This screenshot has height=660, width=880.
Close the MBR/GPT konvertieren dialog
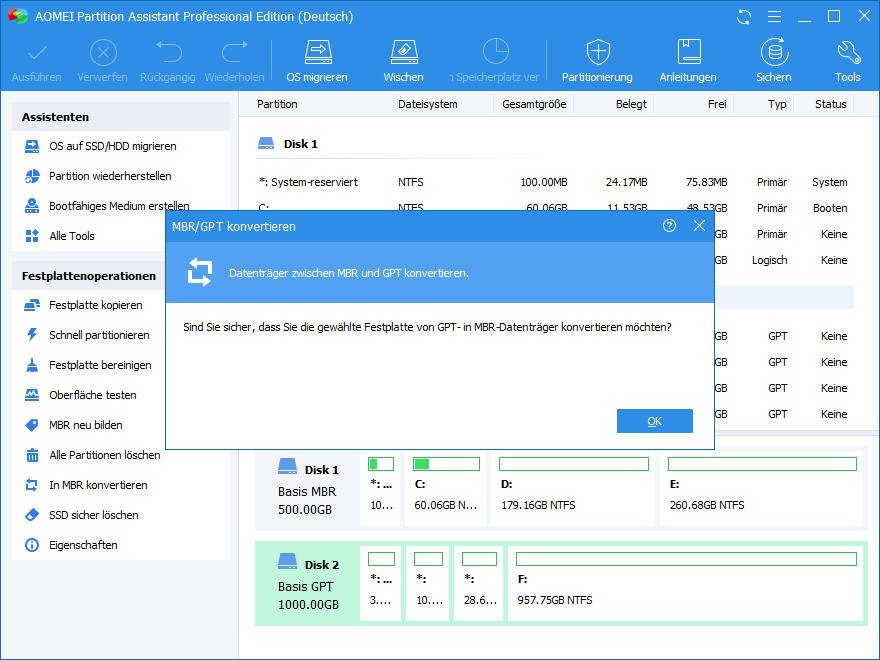pos(699,226)
